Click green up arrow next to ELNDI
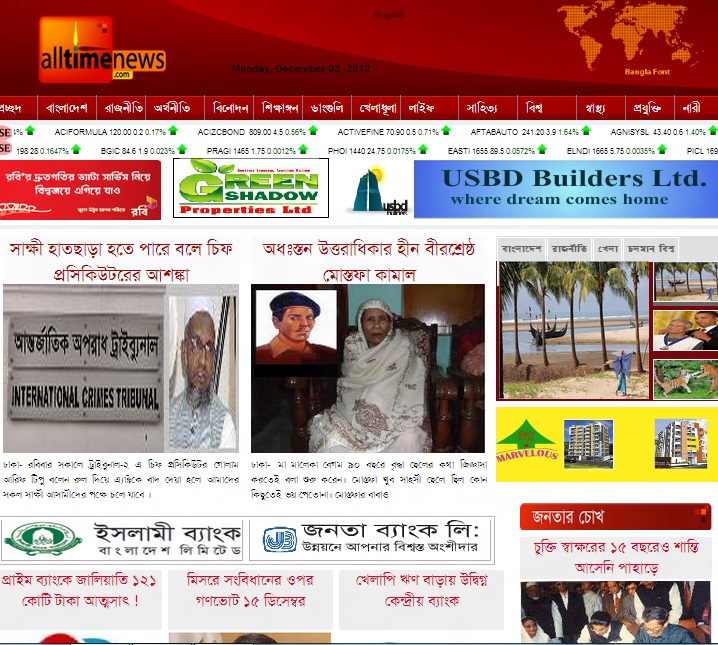This screenshot has width=718, height=645. 662,149
